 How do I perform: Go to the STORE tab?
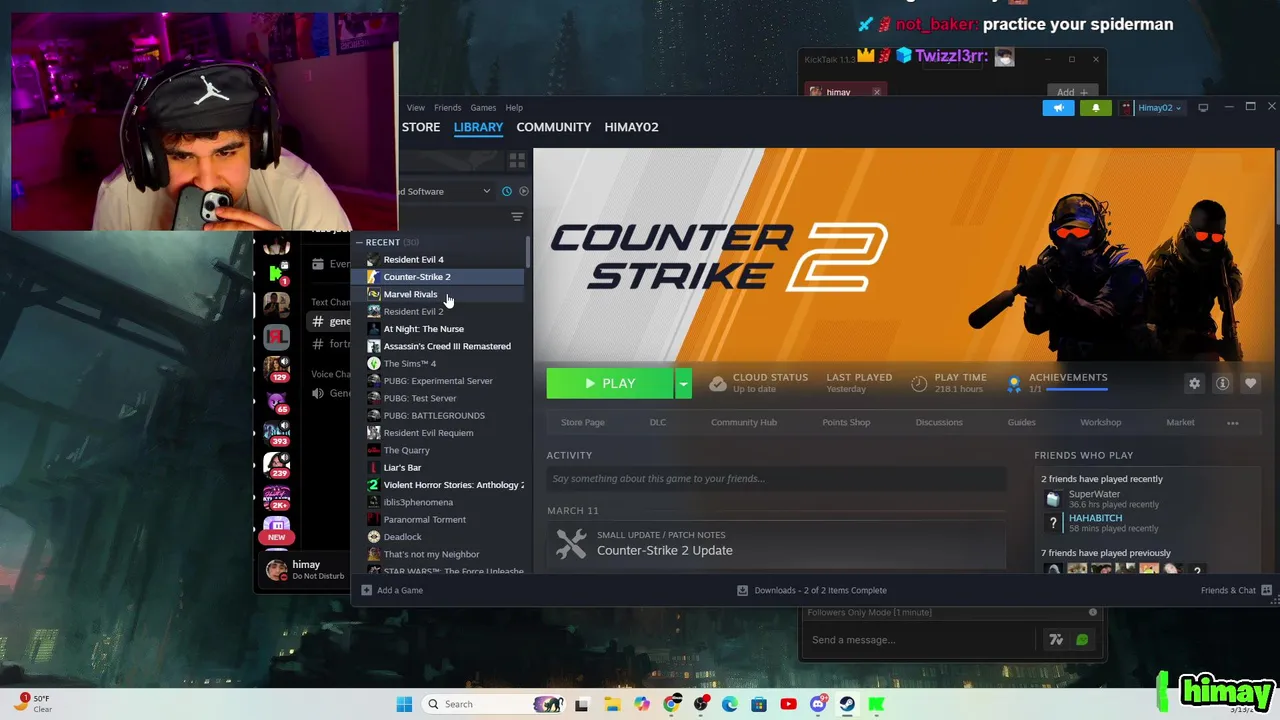421,127
